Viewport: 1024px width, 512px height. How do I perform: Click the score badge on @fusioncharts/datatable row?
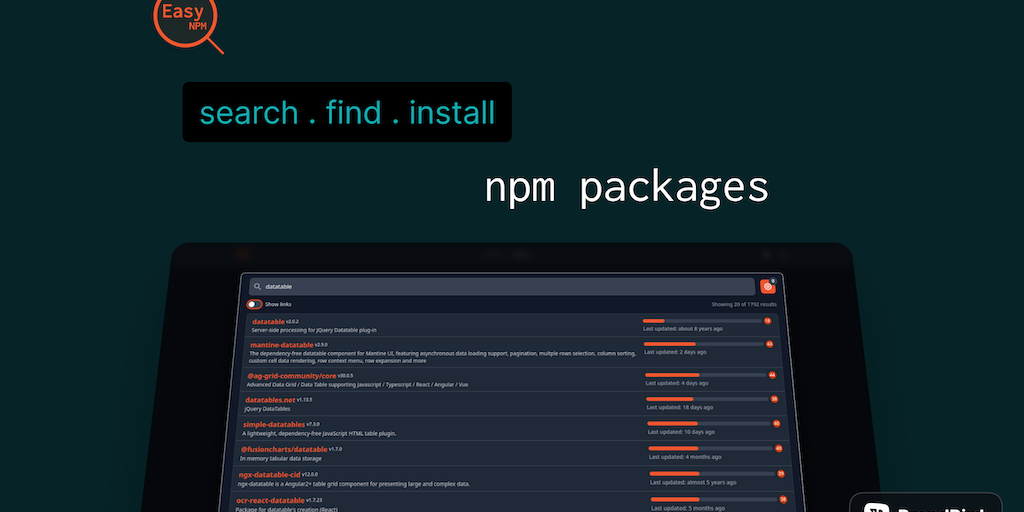[x=778, y=448]
